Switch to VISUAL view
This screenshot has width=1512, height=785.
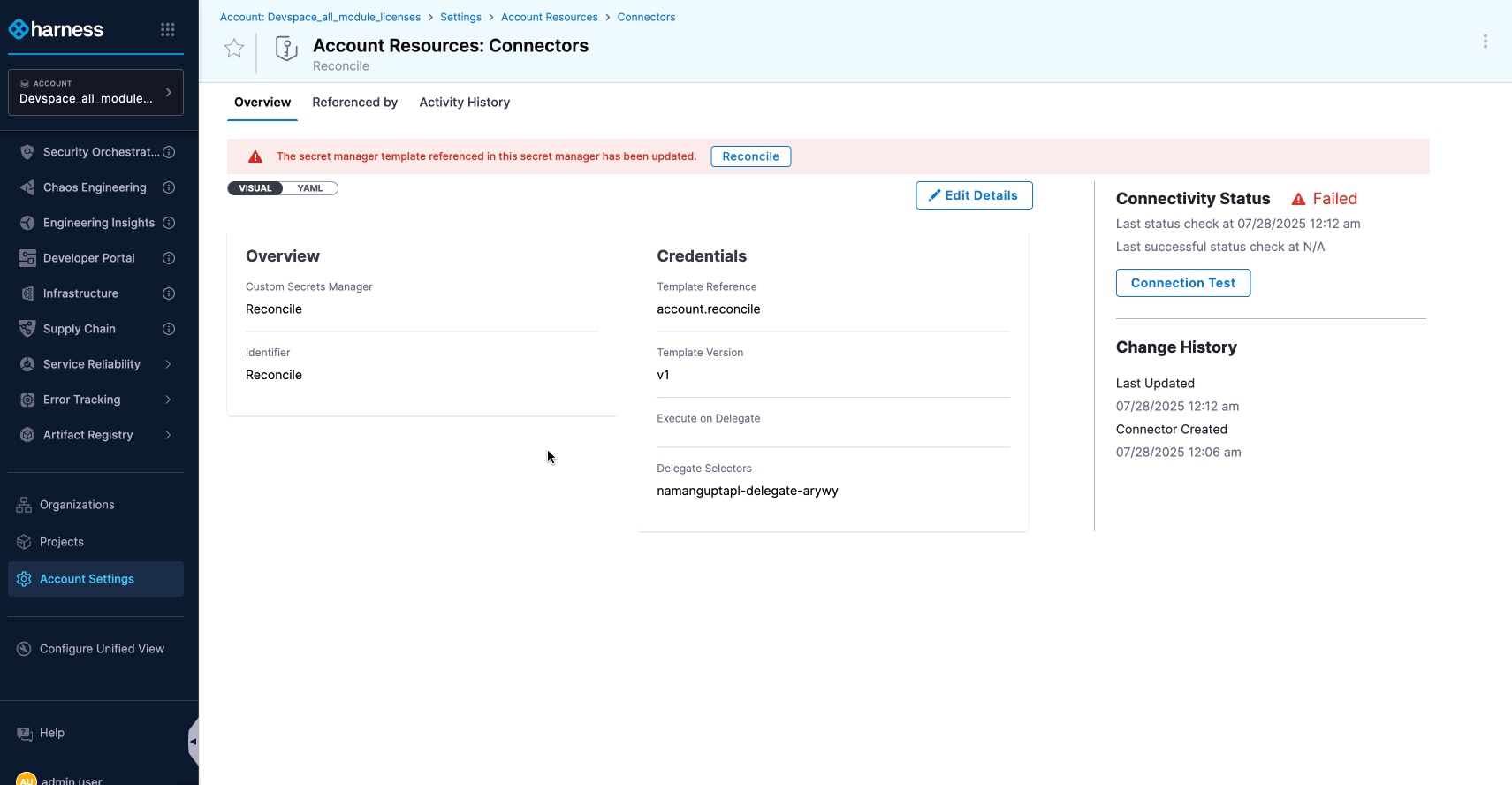[x=255, y=188]
